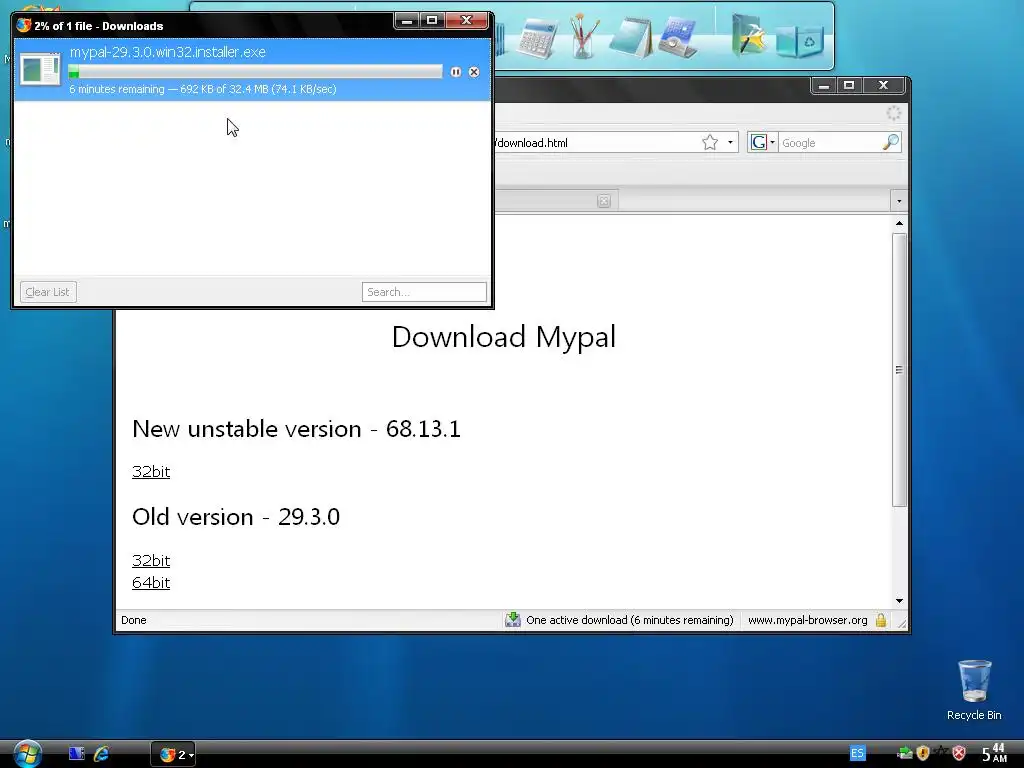Click the ES language indicator in the tray
The image size is (1024, 768).
coord(857,753)
